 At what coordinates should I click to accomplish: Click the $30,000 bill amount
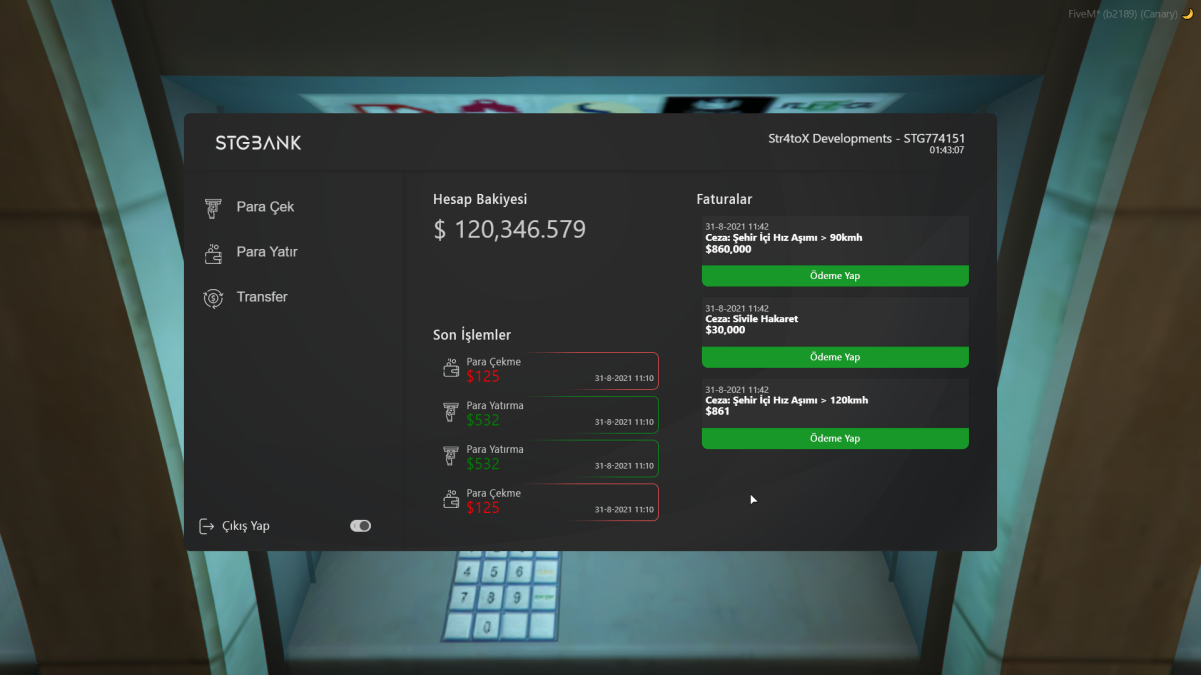[x=725, y=330]
